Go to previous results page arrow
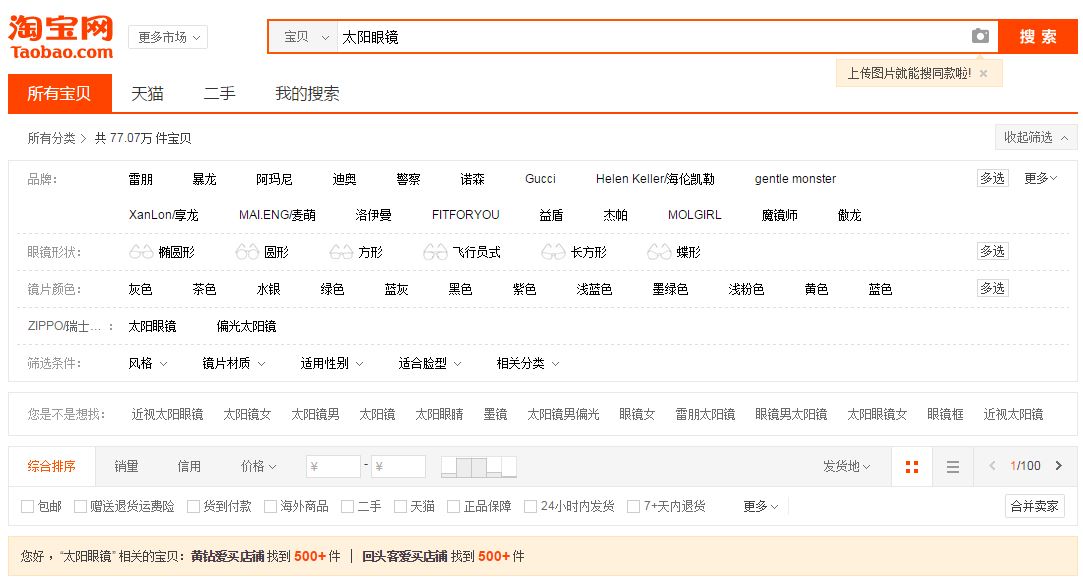This screenshot has width=1083, height=582. (x=992, y=466)
